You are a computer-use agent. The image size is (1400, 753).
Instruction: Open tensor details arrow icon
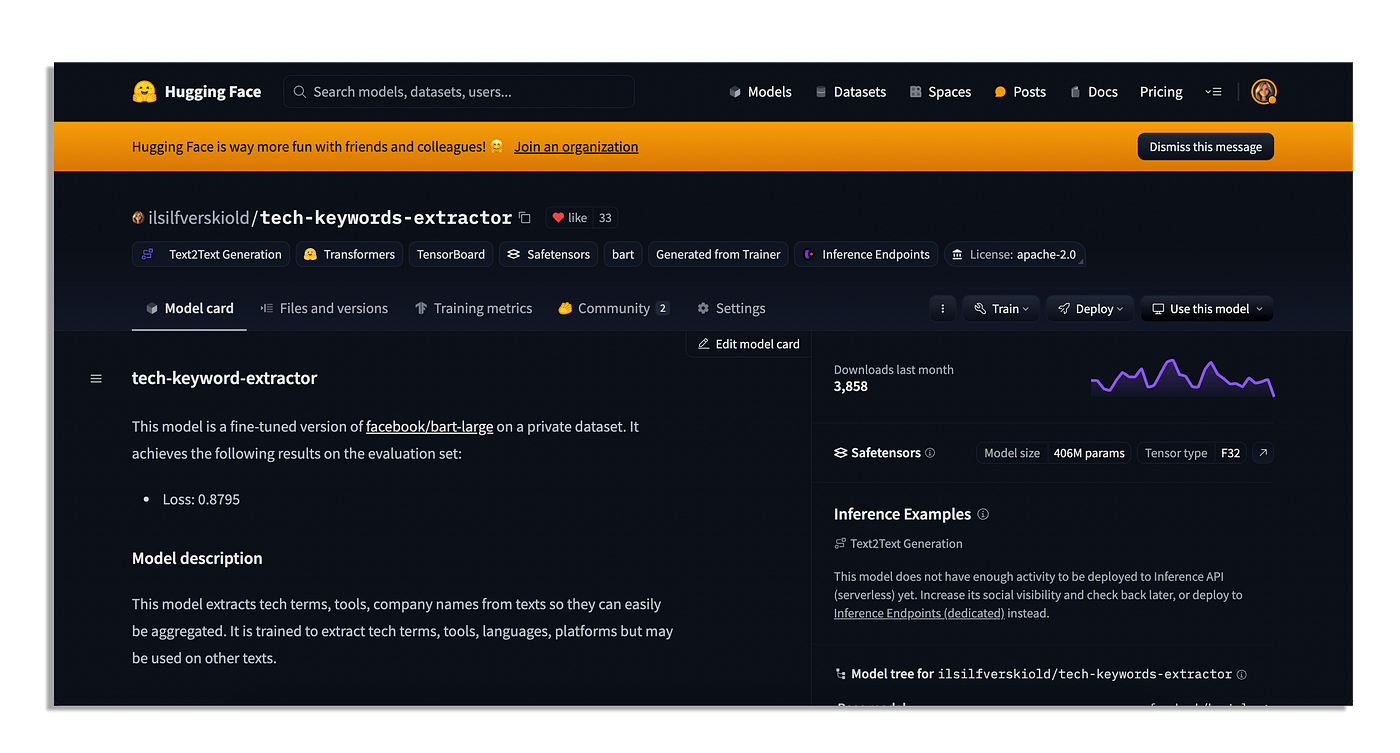tap(1263, 453)
